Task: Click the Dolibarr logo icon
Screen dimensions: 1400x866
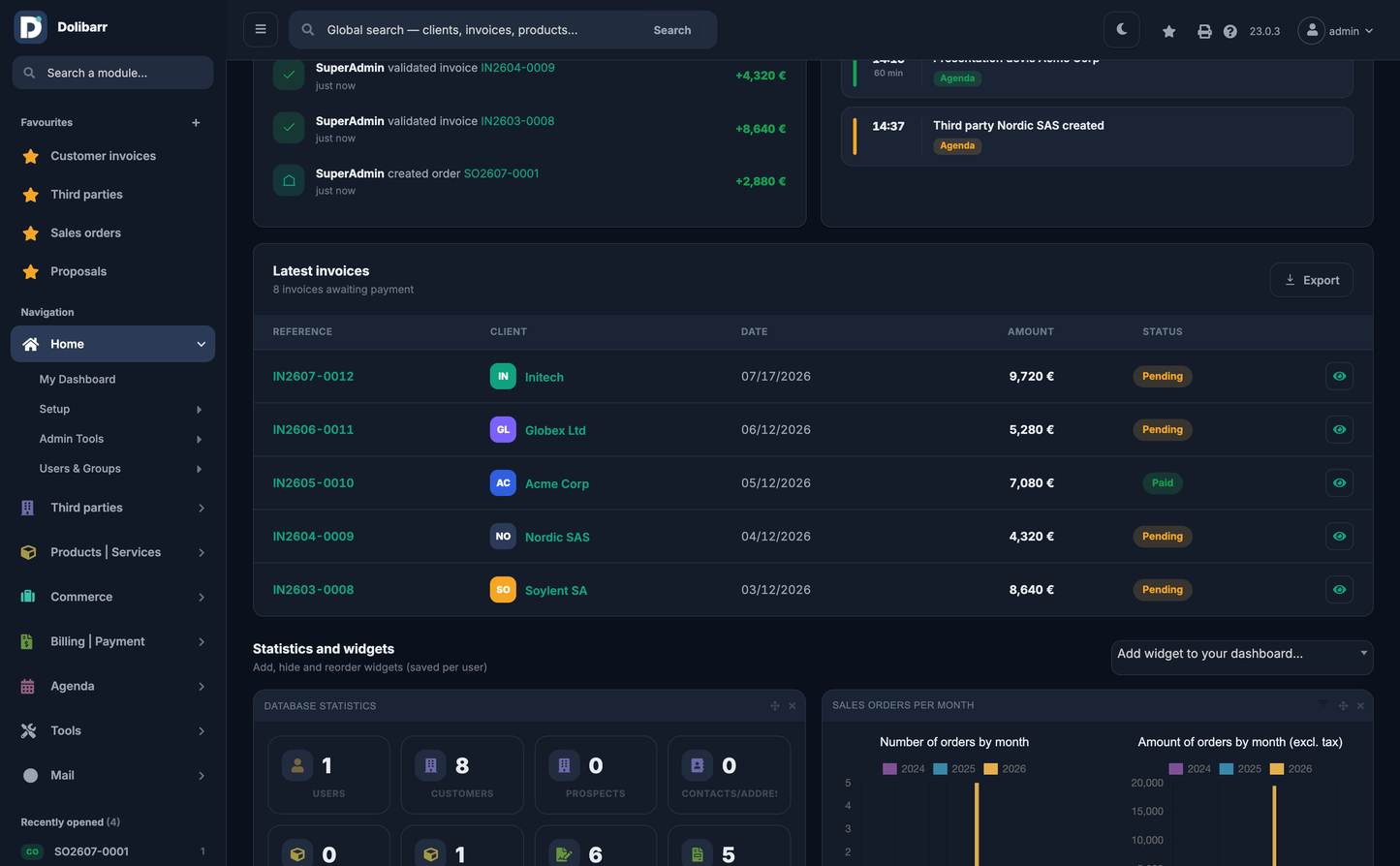Action: tap(30, 27)
